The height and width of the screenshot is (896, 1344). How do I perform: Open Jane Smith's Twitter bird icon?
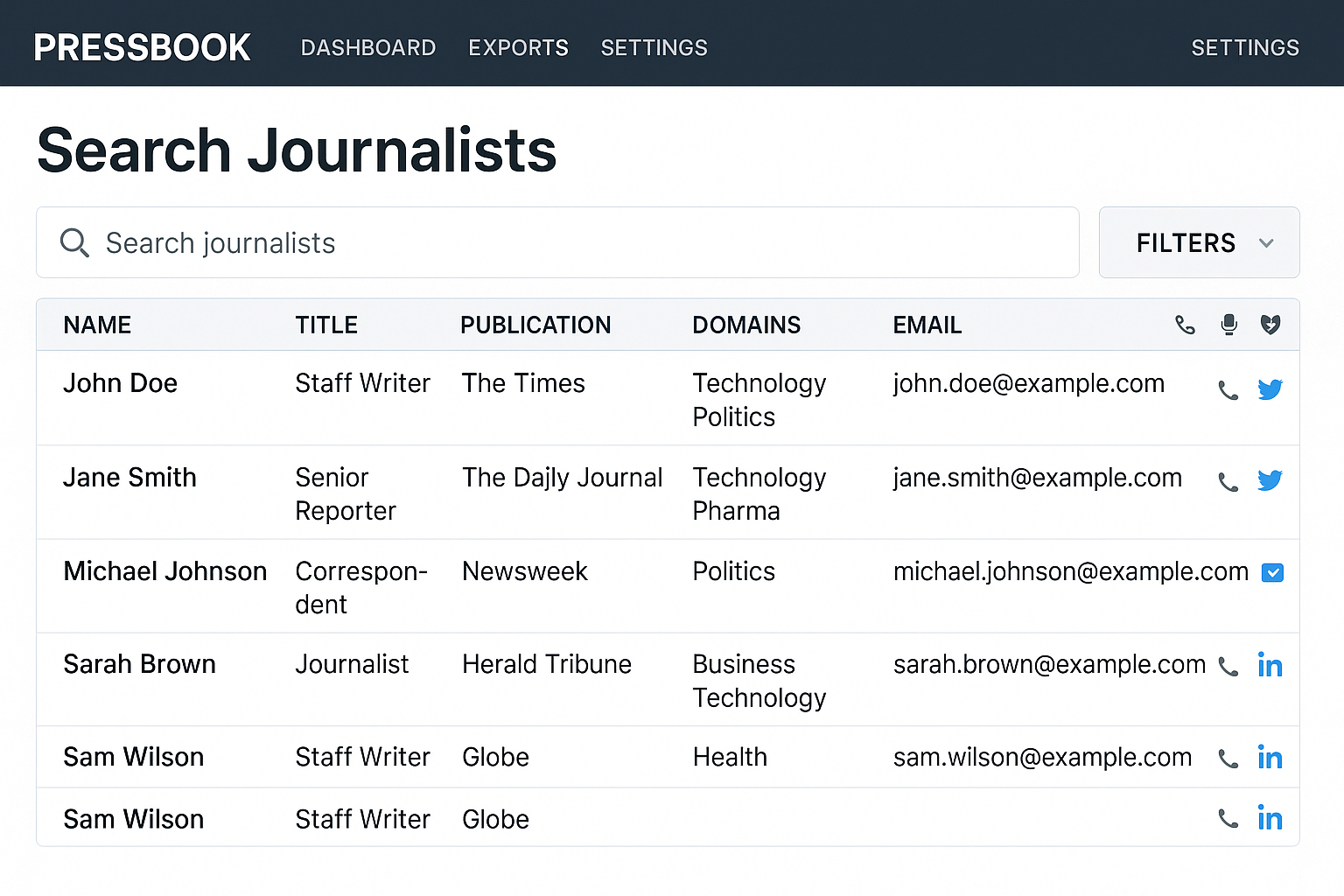(x=1270, y=480)
